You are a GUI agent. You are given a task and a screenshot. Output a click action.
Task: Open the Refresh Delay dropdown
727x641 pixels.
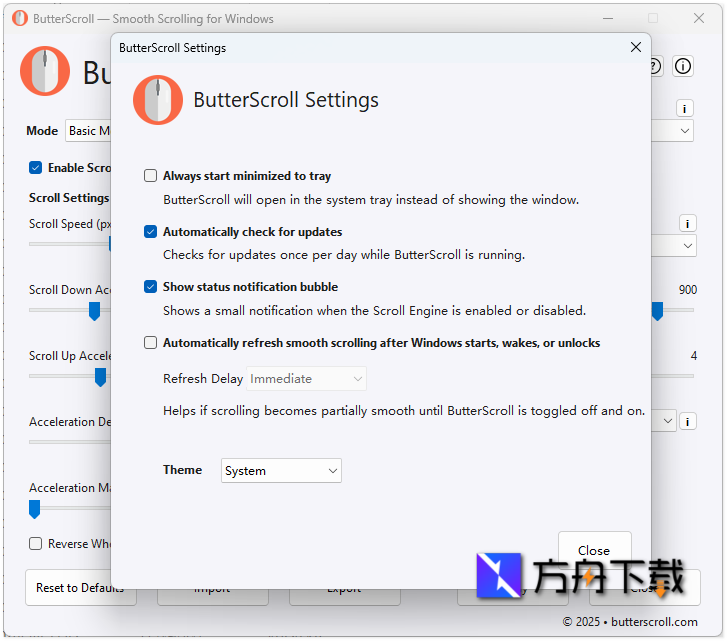coord(306,379)
